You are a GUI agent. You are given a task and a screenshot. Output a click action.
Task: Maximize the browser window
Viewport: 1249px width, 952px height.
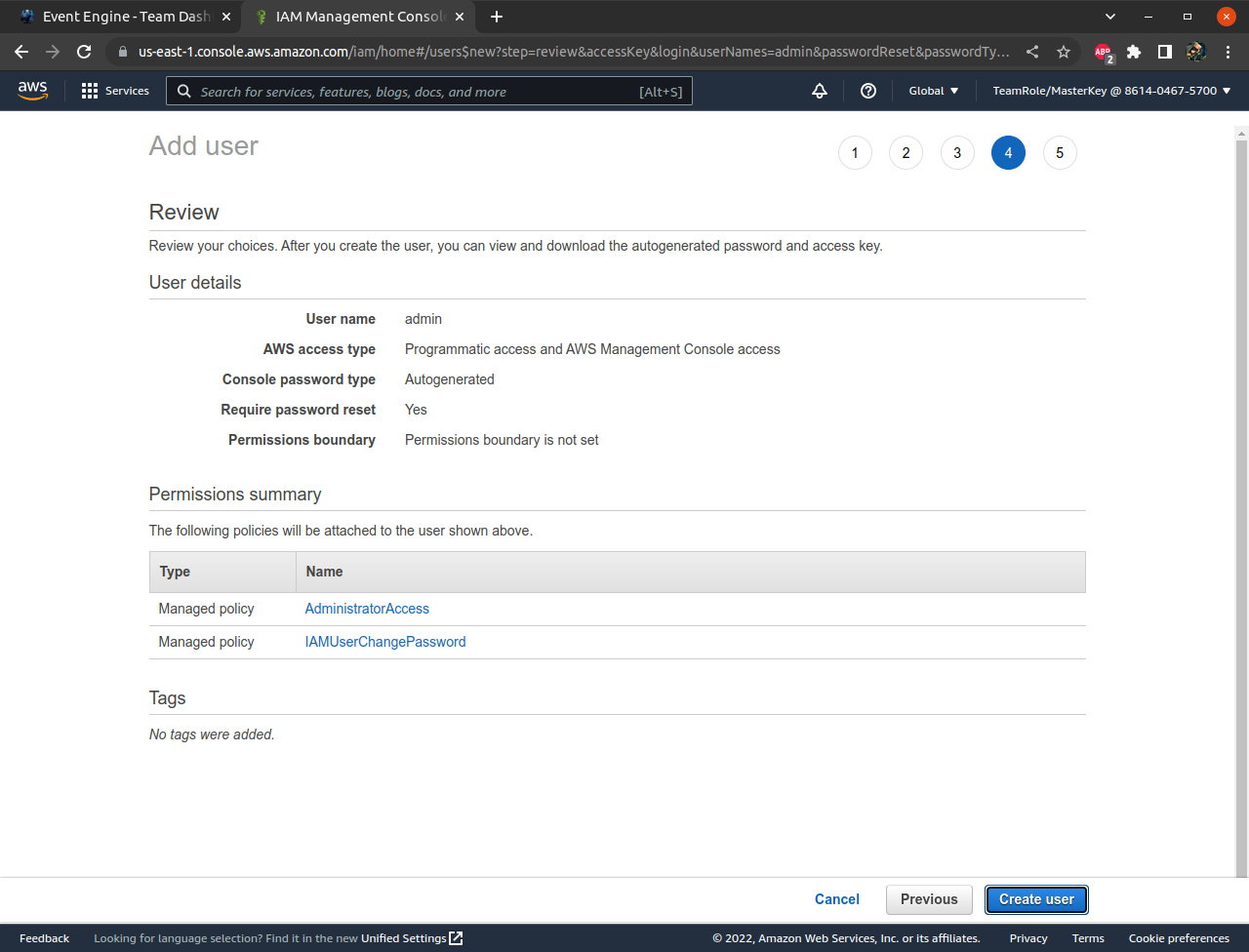pos(1188,17)
